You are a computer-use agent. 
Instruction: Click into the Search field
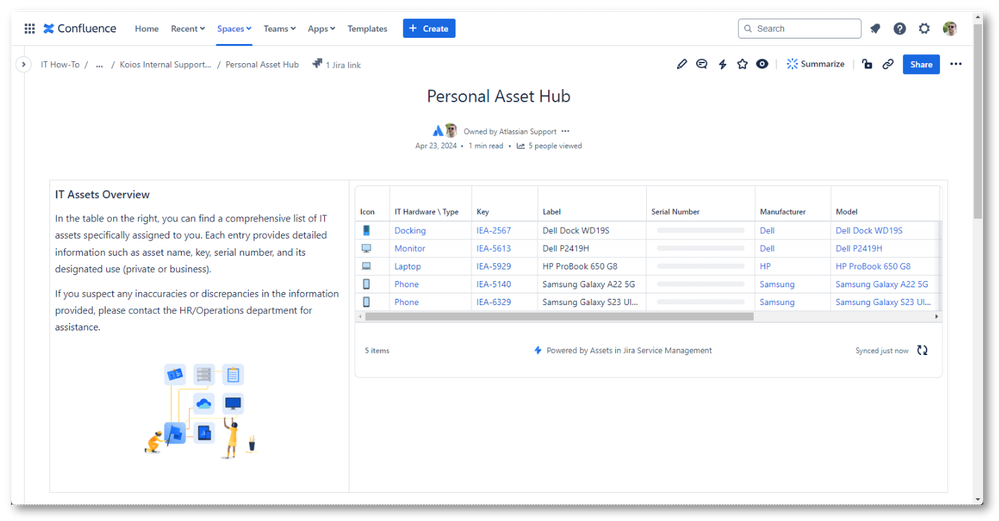pyautogui.click(x=800, y=29)
